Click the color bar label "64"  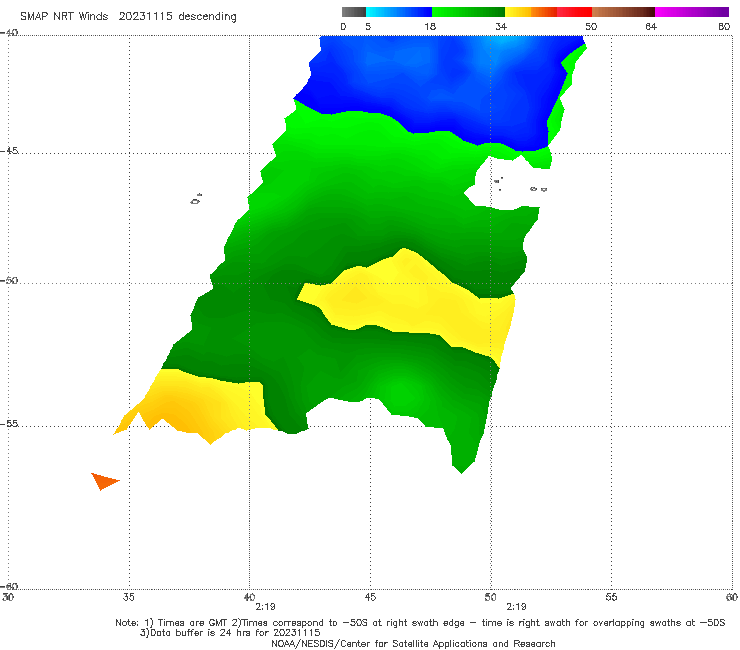pyautogui.click(x=651, y=26)
